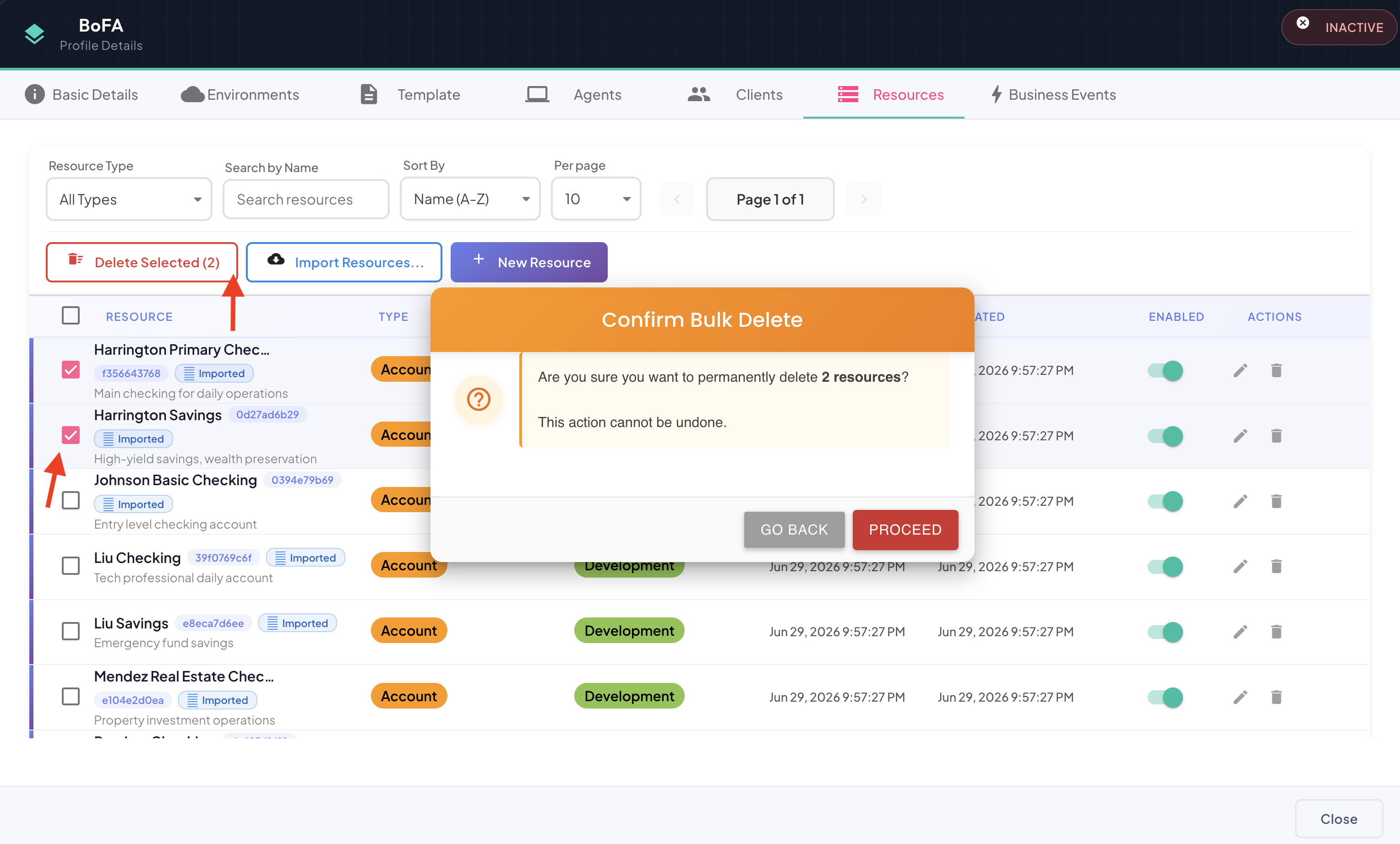Delete Harrington Primary Checking via trash icon
1400x844 pixels.
(1276, 370)
